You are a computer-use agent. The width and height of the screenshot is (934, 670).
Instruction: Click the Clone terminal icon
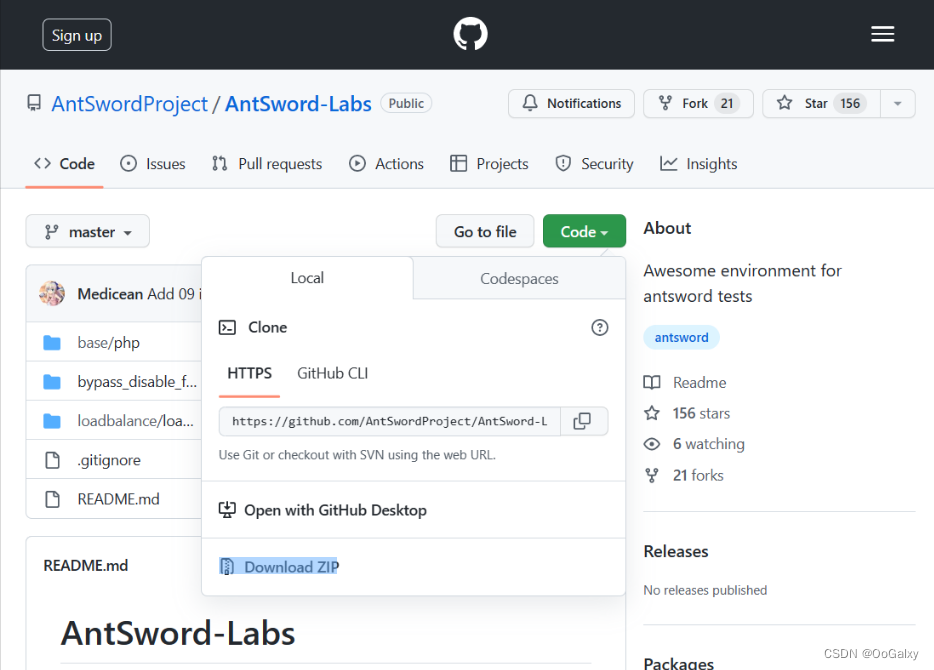(x=227, y=328)
